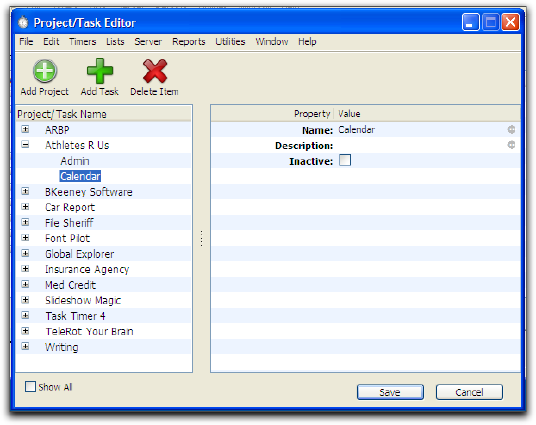Open the Reports menu

point(189,42)
